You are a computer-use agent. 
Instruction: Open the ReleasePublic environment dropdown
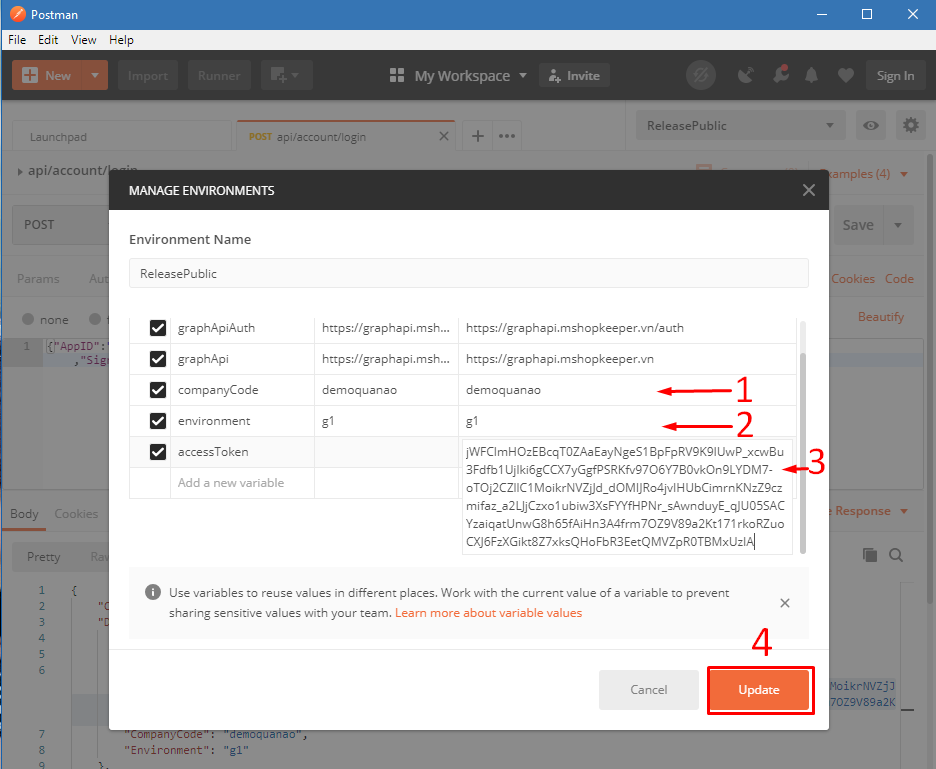(x=739, y=125)
